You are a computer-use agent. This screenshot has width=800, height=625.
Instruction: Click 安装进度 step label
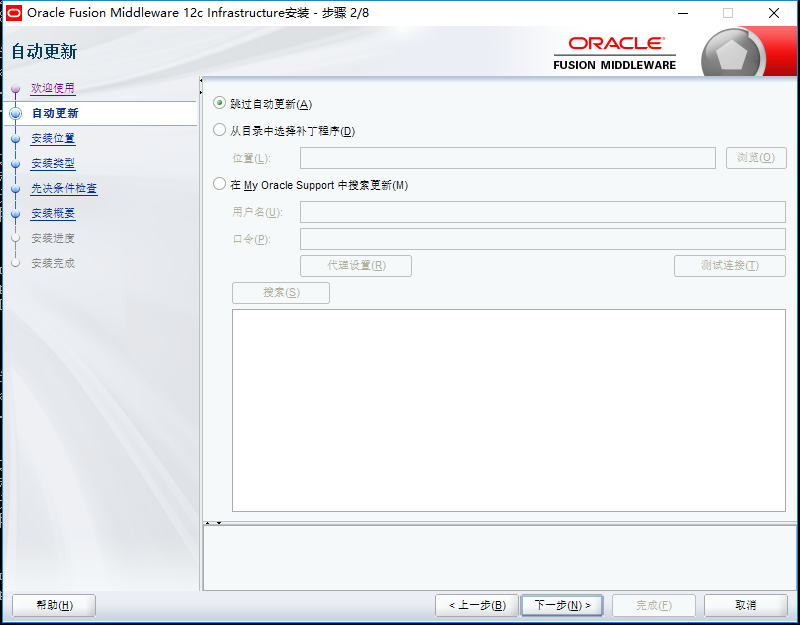tap(53, 238)
